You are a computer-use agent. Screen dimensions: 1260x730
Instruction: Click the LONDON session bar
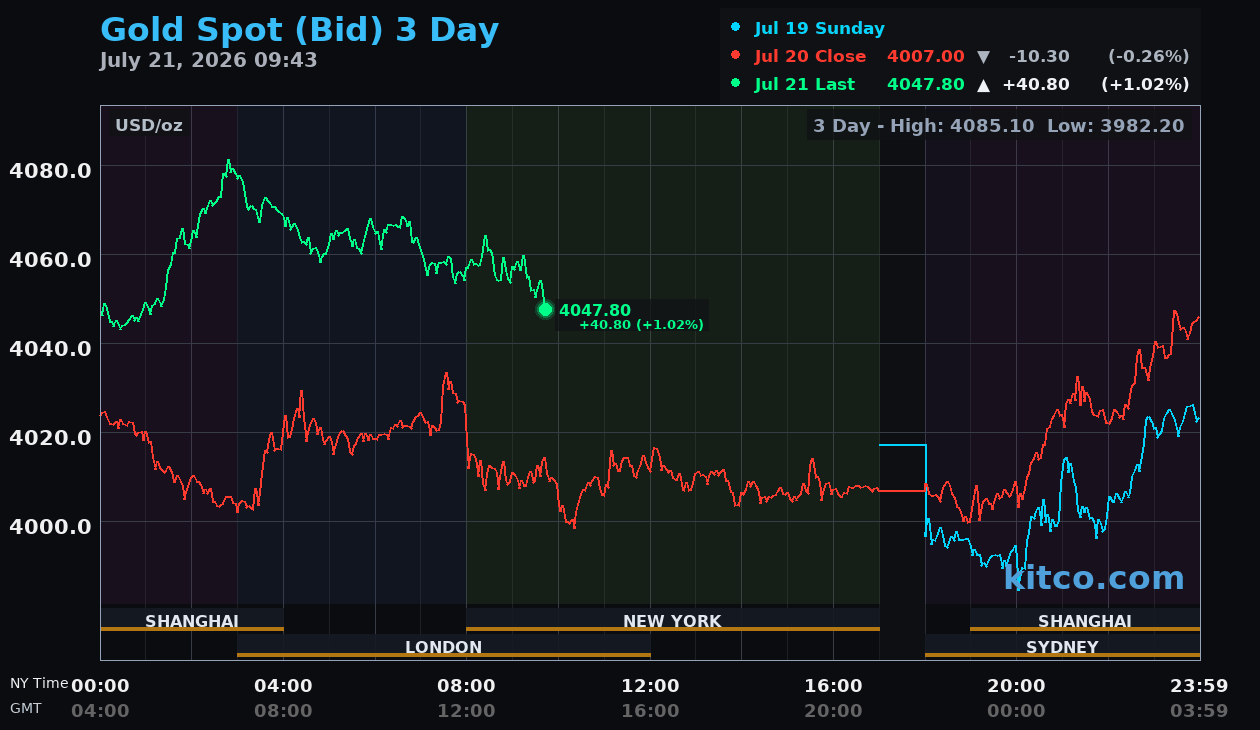444,647
